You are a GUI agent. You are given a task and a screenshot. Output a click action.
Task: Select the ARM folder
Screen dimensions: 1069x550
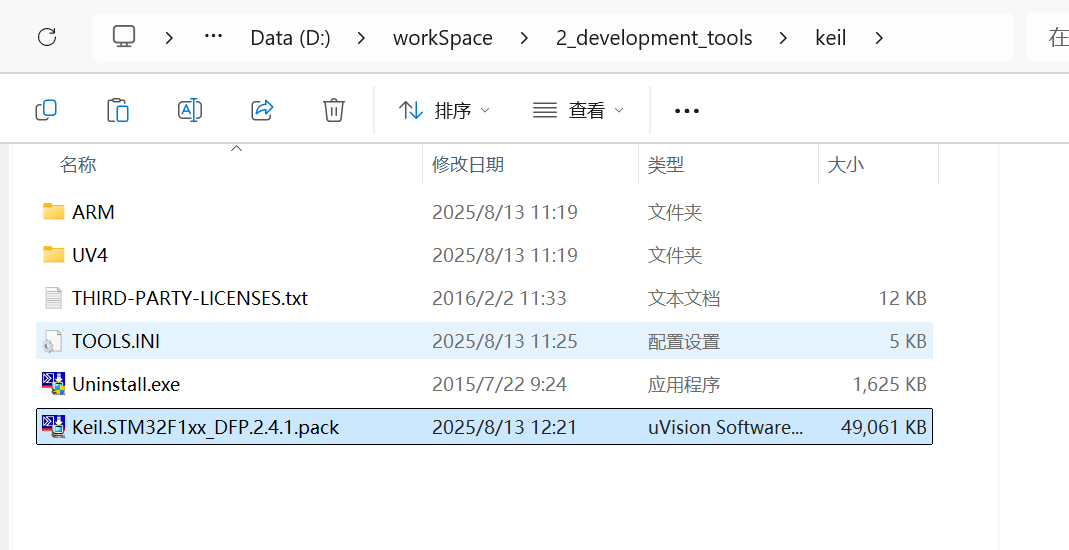[484, 212]
